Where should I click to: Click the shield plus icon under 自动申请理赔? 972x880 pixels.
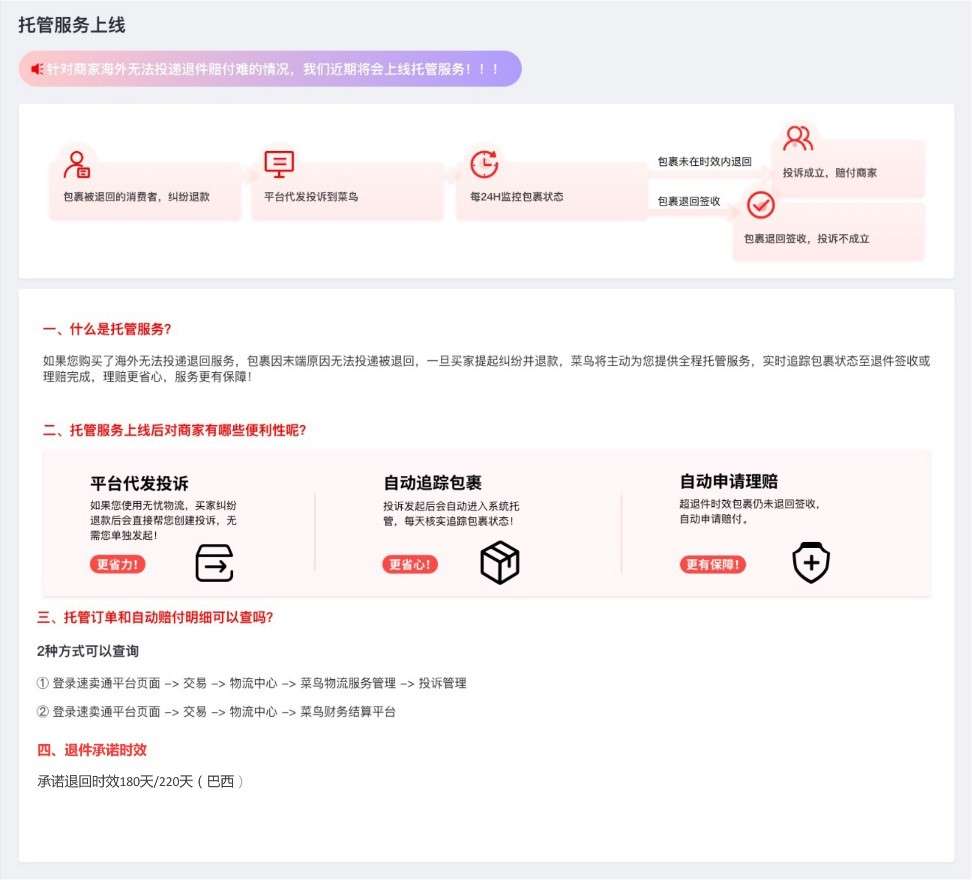coord(811,562)
